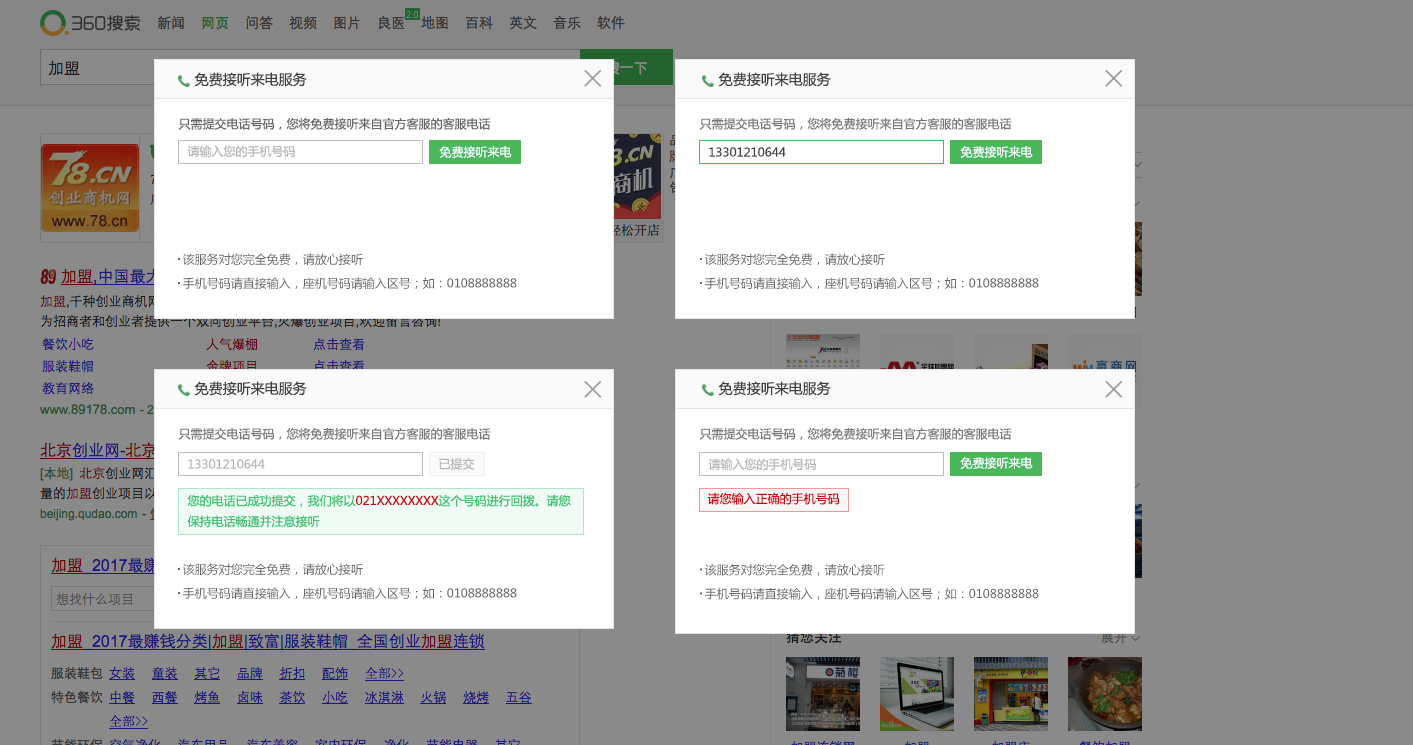The height and width of the screenshot is (745, 1413).
Task: Close the dialog with the 已提交 button
Action: coord(592,389)
